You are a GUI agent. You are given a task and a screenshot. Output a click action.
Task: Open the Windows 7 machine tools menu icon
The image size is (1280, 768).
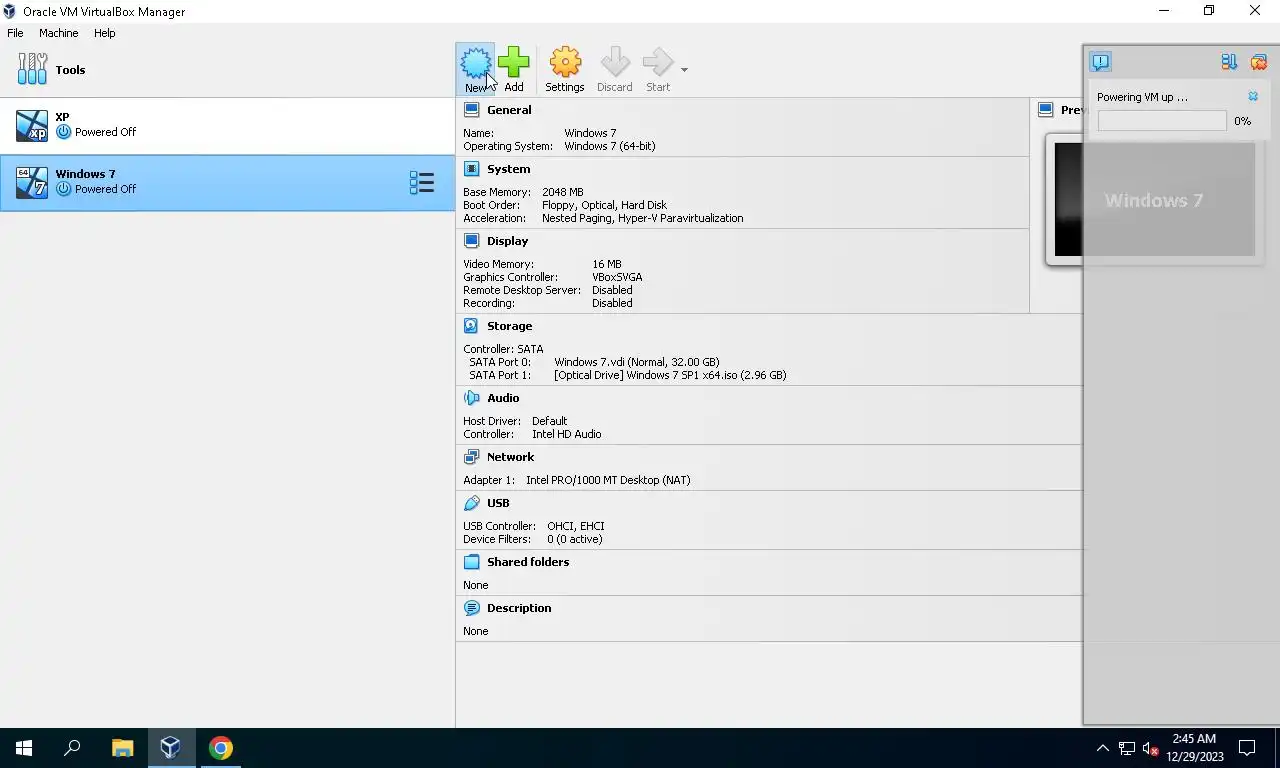point(422,183)
